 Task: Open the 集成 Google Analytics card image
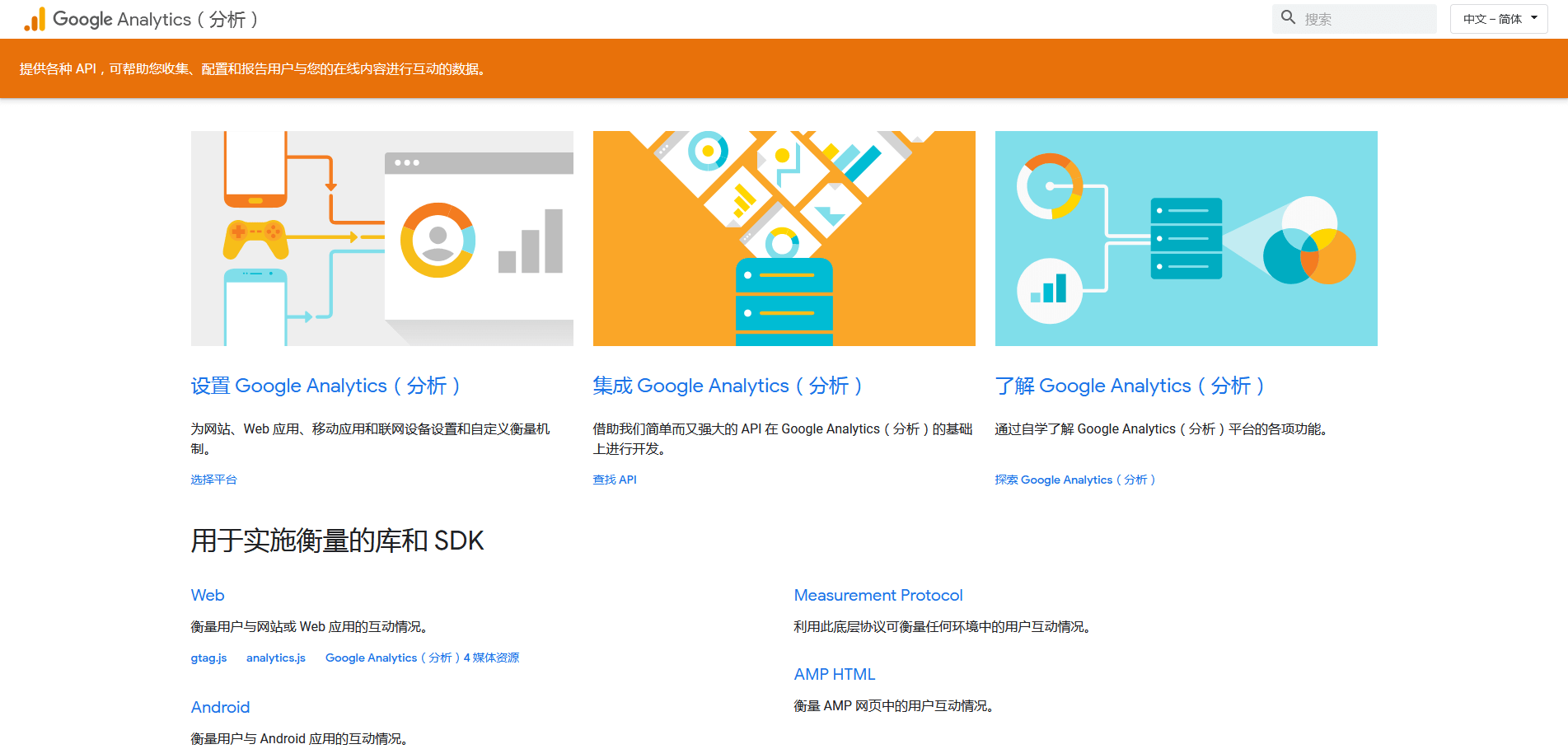coord(784,238)
